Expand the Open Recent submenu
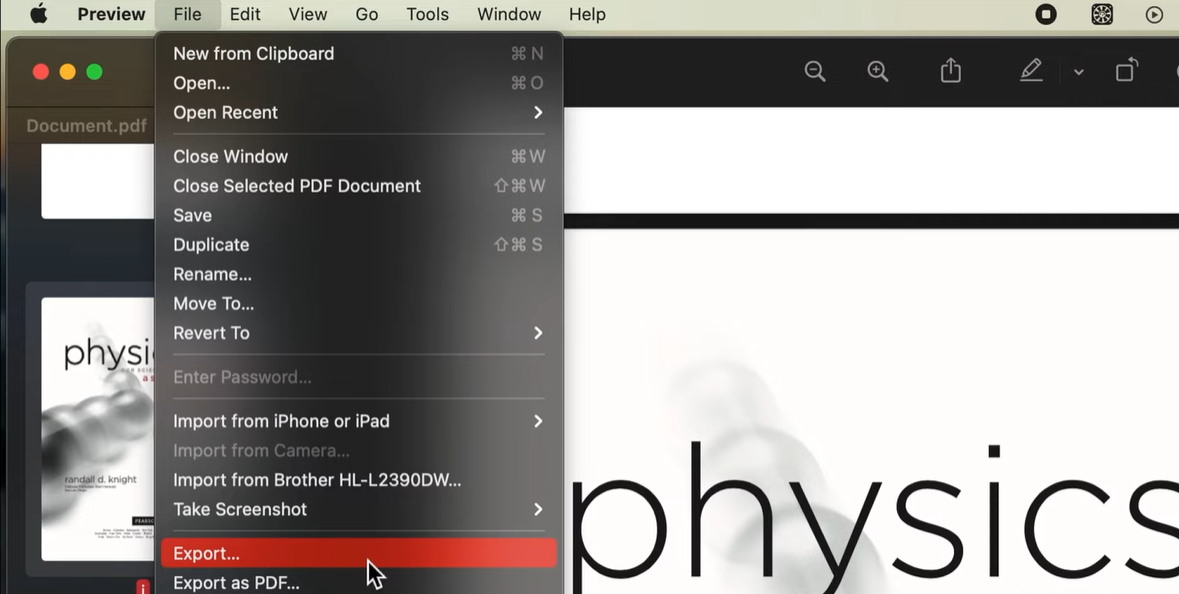 (225, 112)
